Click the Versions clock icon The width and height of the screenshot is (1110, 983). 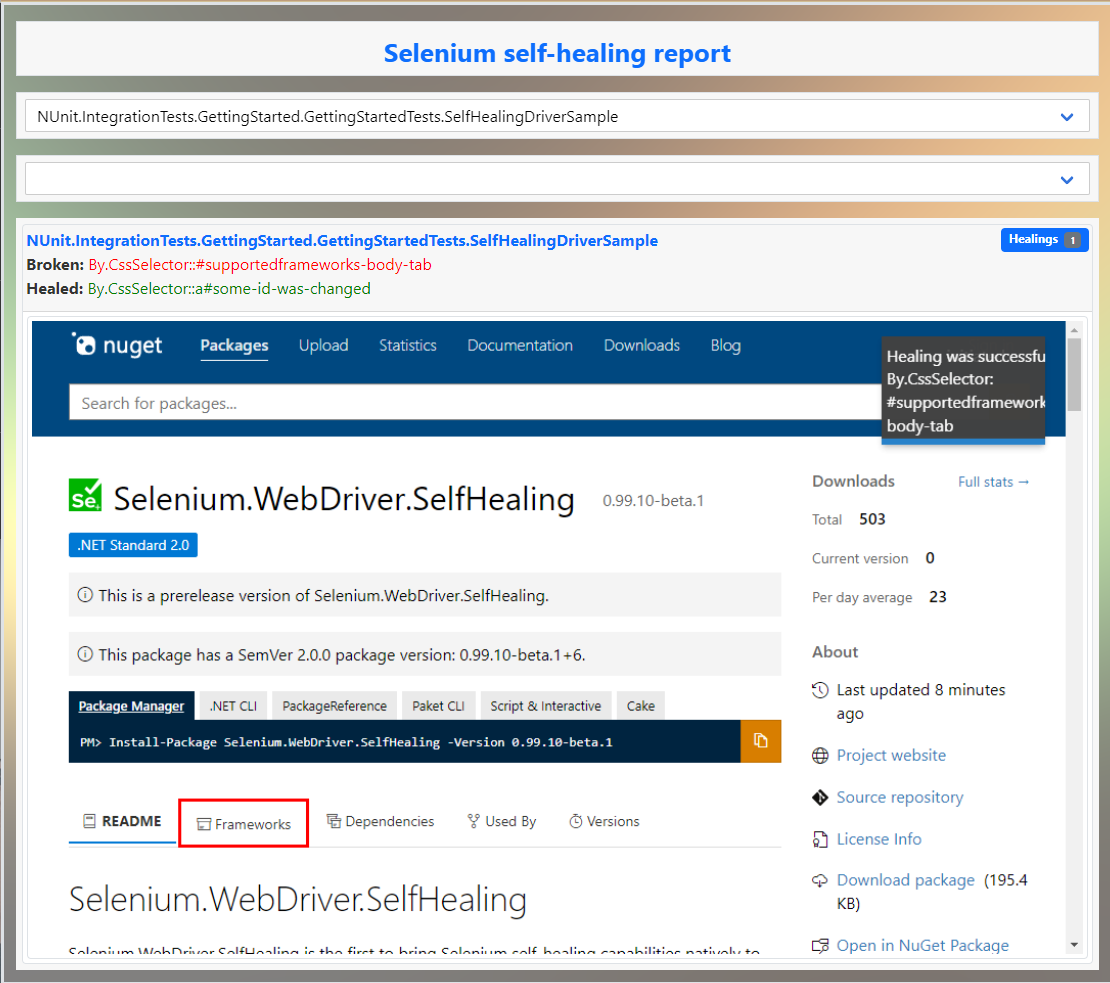[x=576, y=821]
